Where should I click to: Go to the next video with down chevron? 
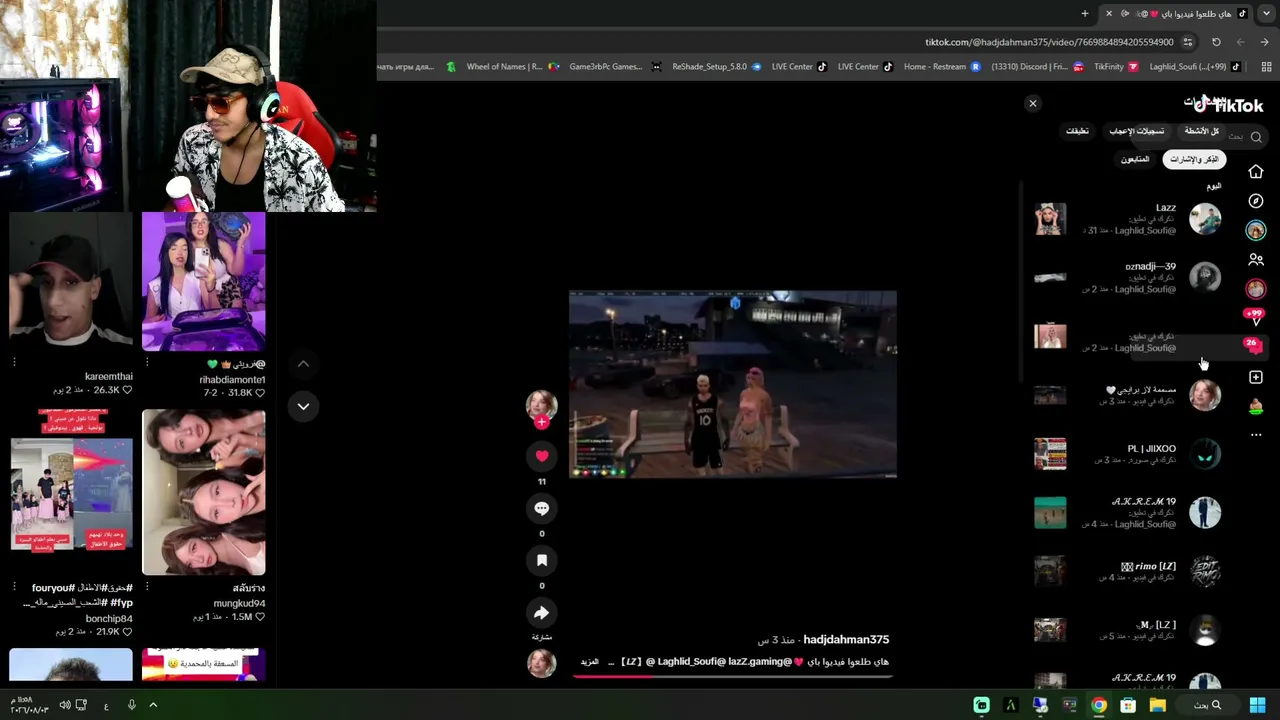303,406
